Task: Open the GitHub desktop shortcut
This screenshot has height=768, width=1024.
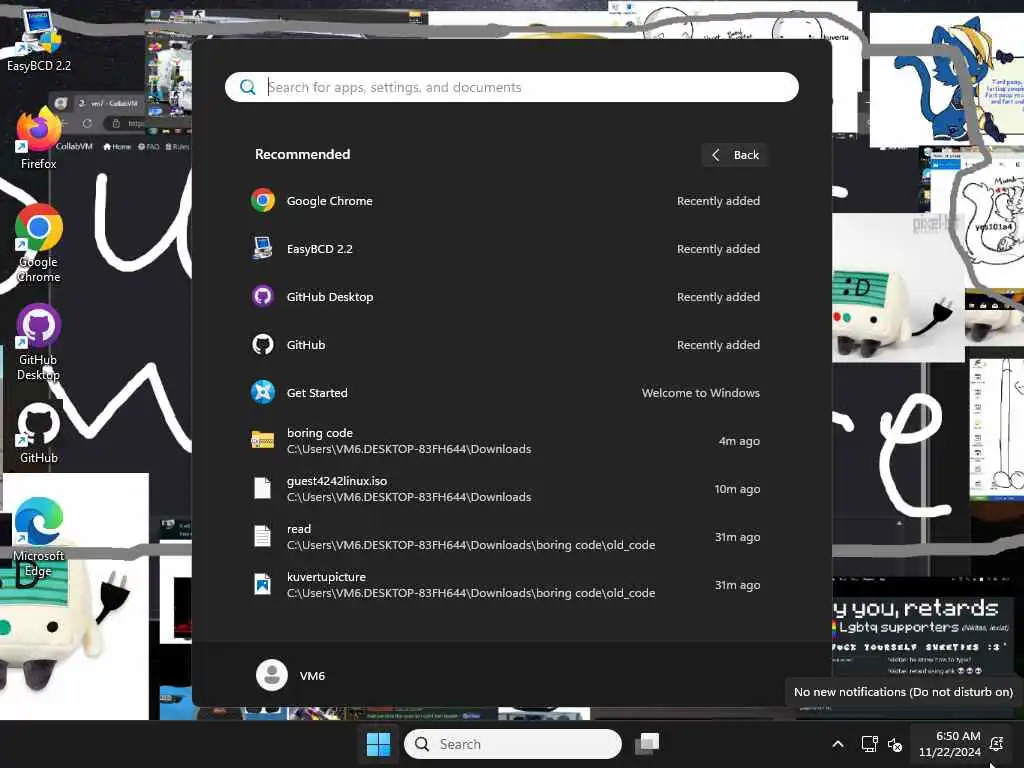Action: [x=39, y=434]
